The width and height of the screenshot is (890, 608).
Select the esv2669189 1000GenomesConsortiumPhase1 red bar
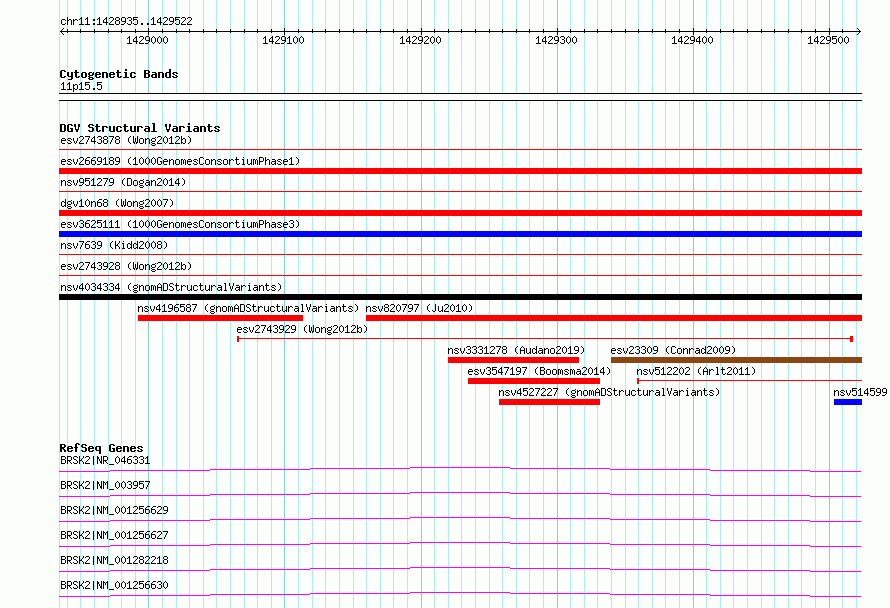(460, 171)
